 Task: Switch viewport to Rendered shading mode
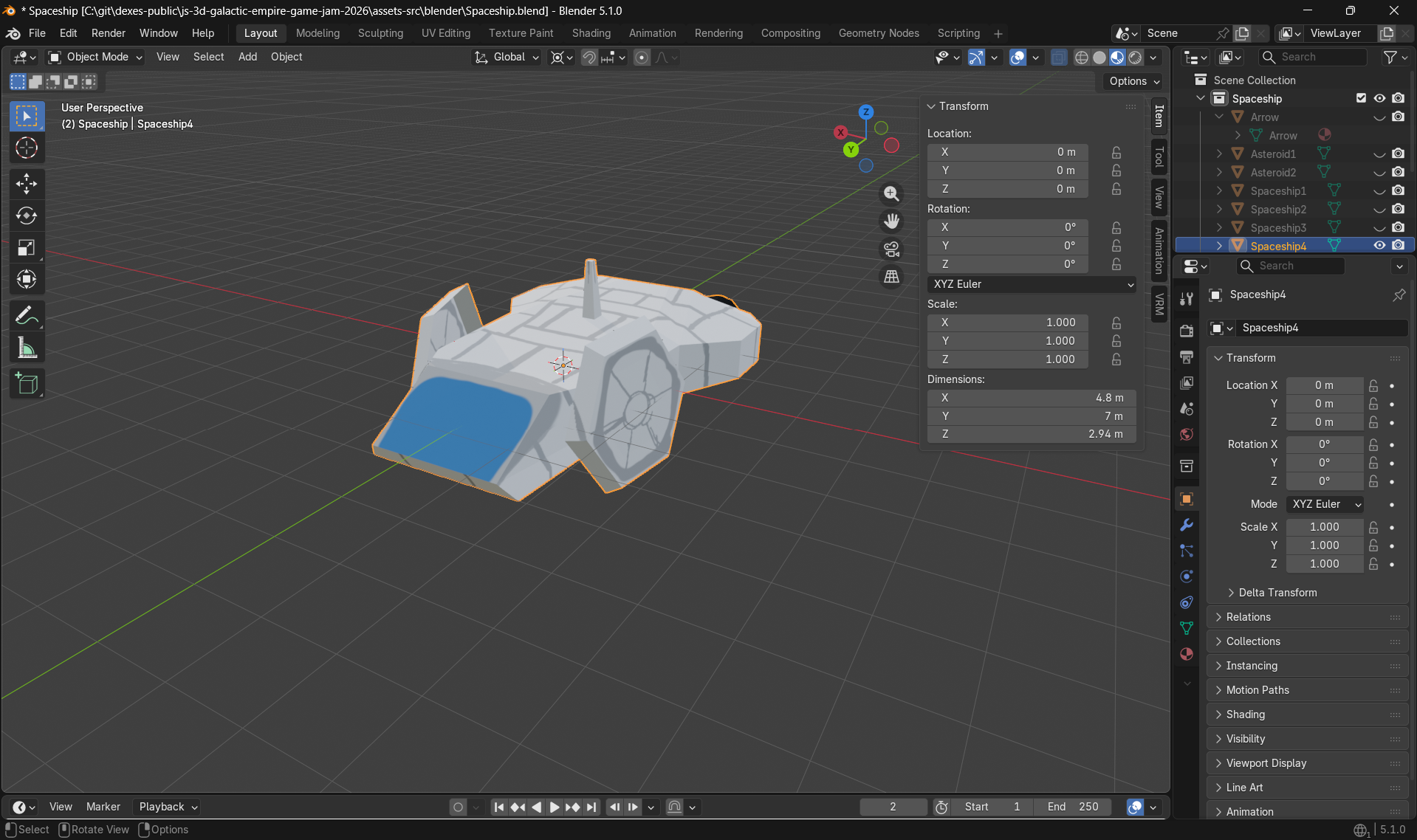[1134, 57]
